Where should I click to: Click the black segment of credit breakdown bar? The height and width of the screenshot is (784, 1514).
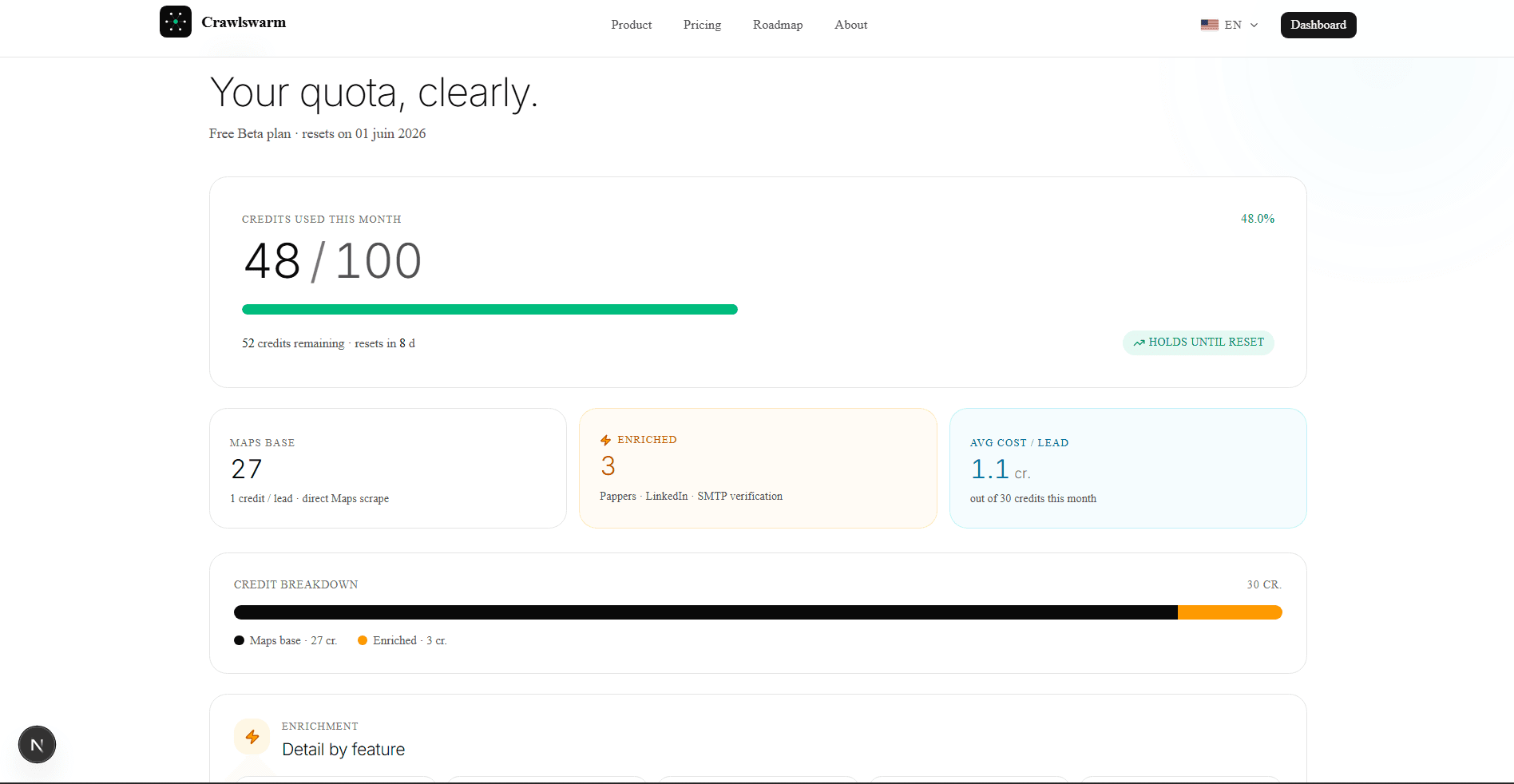[706, 612]
